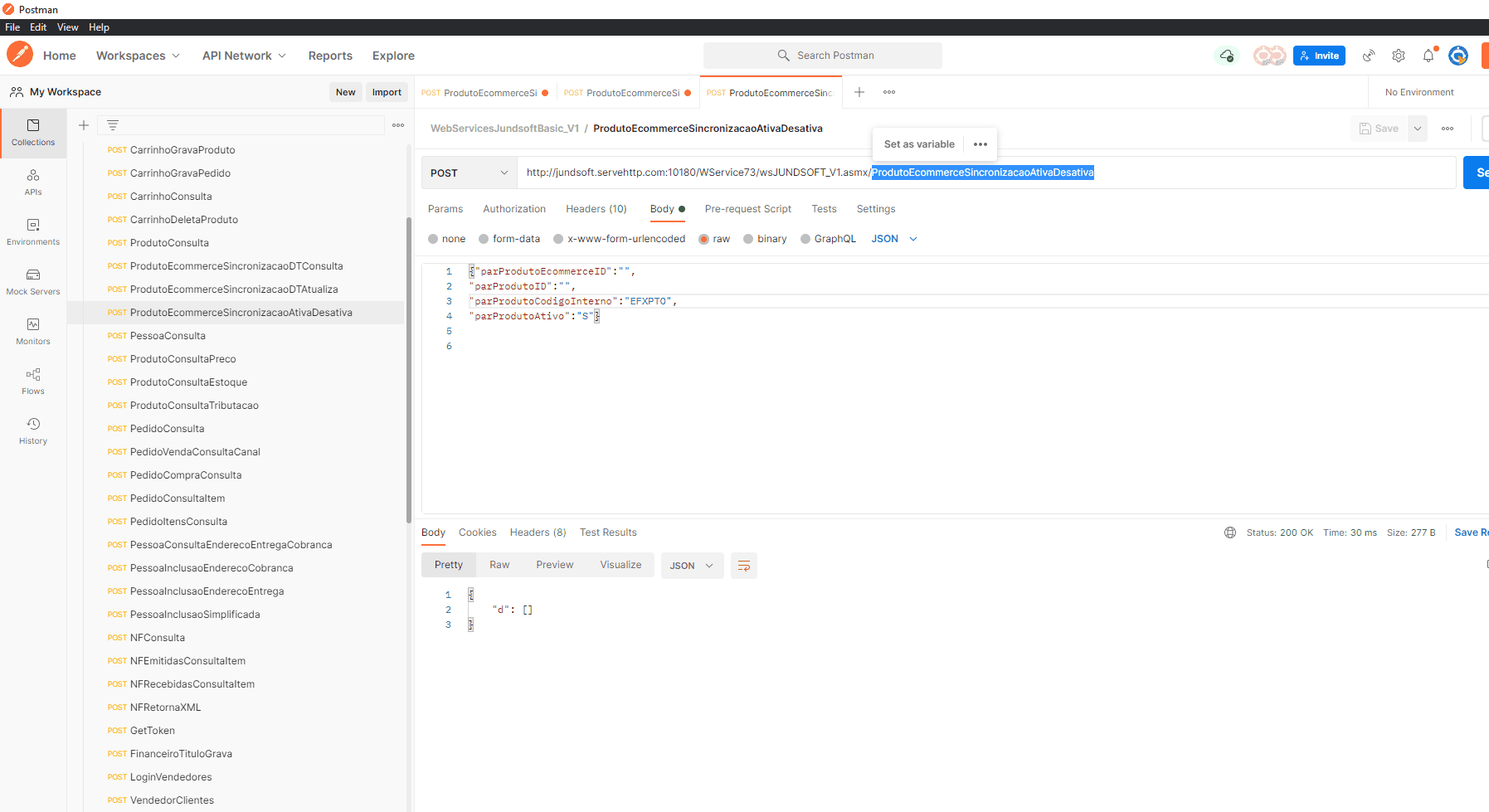Click Set as variable
This screenshot has width=1489, height=812.
919,144
